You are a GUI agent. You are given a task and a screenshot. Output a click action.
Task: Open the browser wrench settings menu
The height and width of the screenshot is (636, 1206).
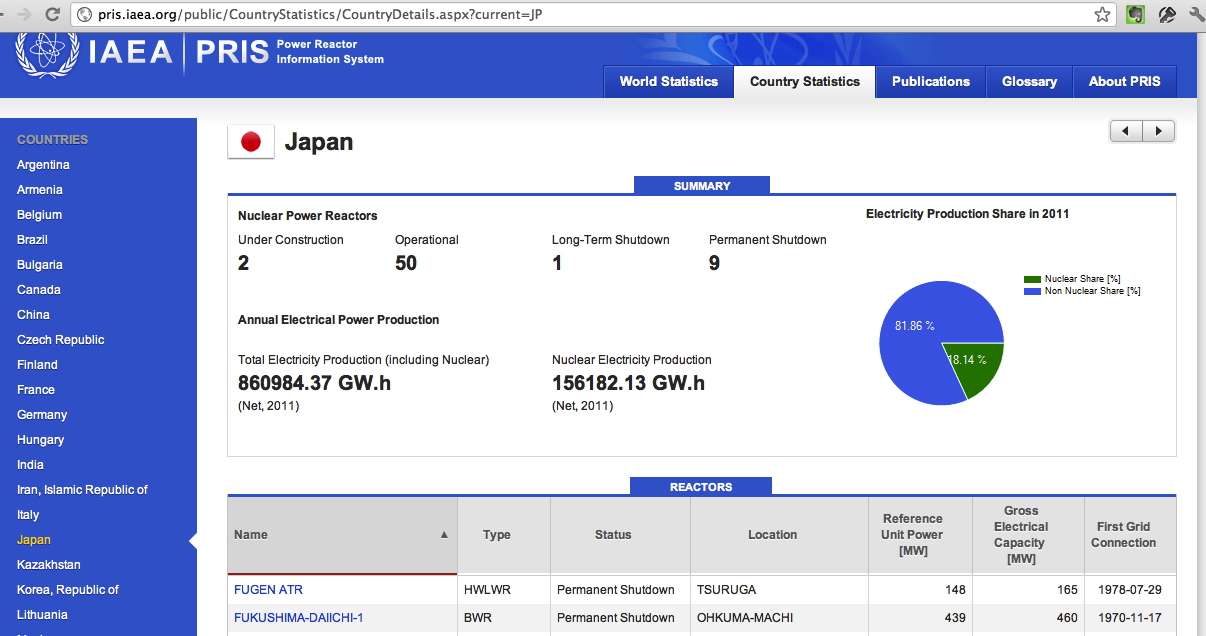(1196, 14)
